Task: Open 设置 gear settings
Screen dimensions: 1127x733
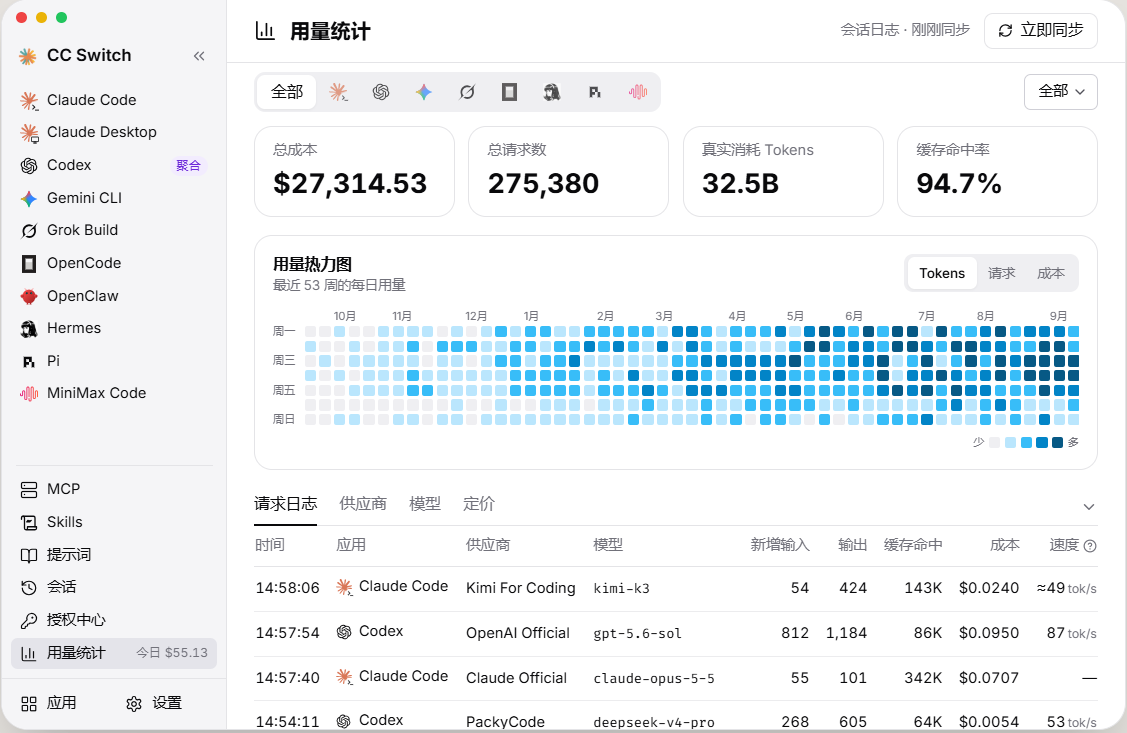Action: point(154,703)
